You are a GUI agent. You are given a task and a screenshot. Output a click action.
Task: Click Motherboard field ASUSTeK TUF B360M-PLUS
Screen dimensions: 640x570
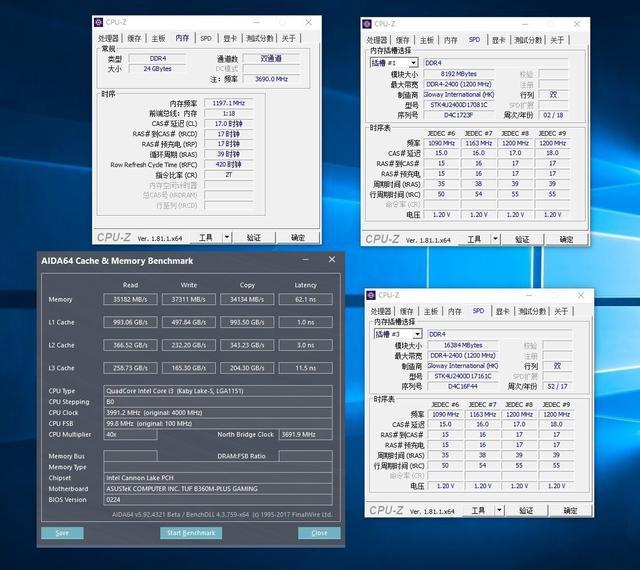point(218,489)
